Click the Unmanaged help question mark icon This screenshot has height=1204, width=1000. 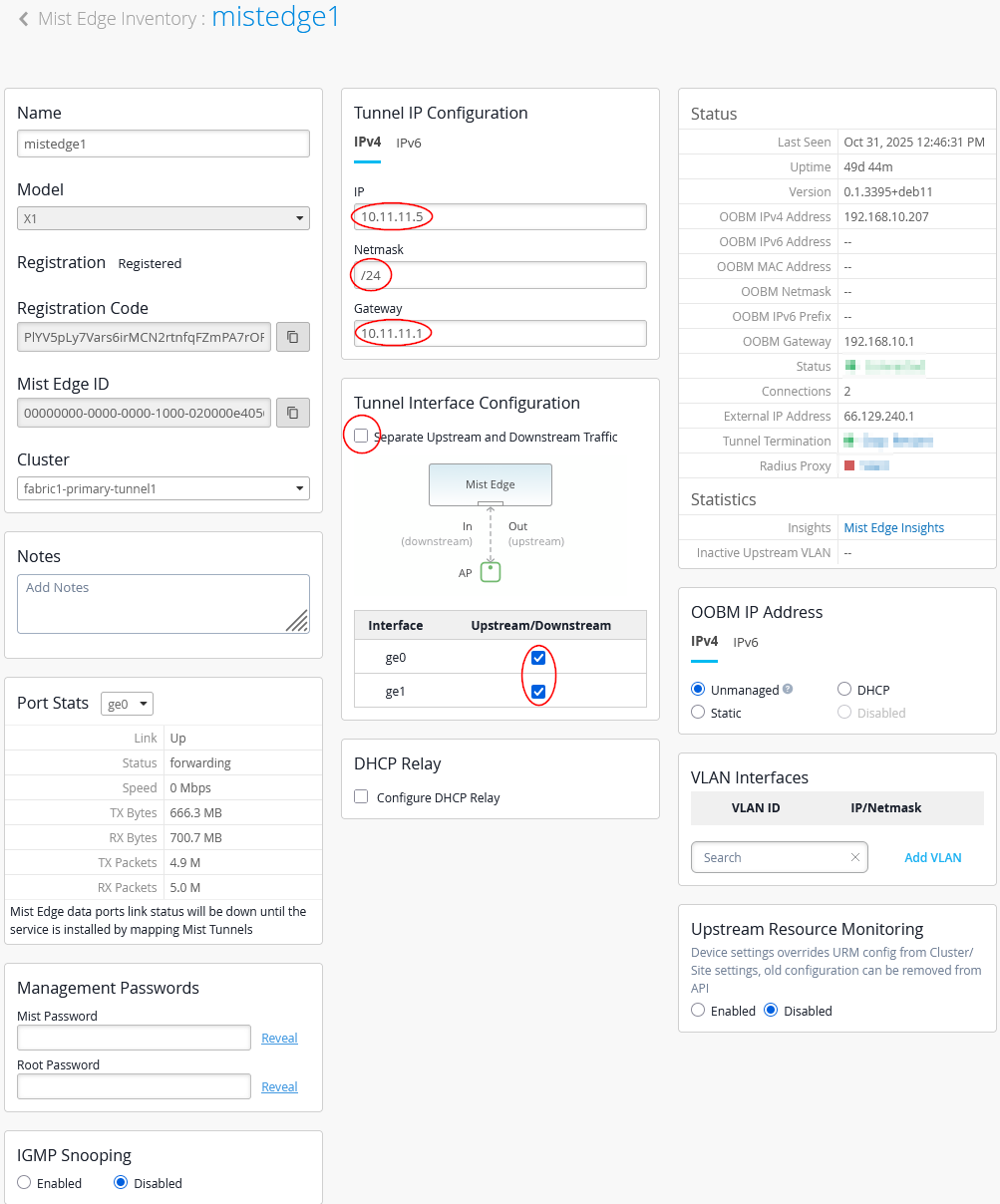788,689
